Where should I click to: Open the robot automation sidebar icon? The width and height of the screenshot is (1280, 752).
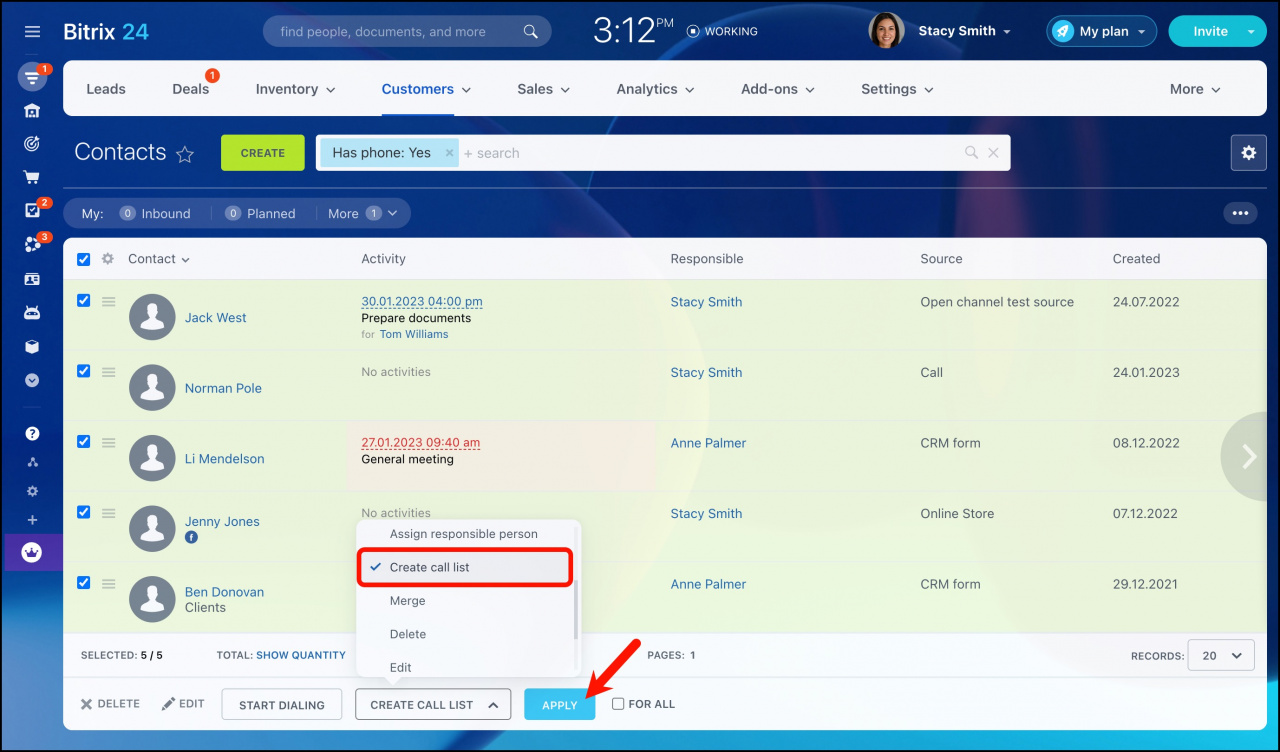click(x=32, y=313)
